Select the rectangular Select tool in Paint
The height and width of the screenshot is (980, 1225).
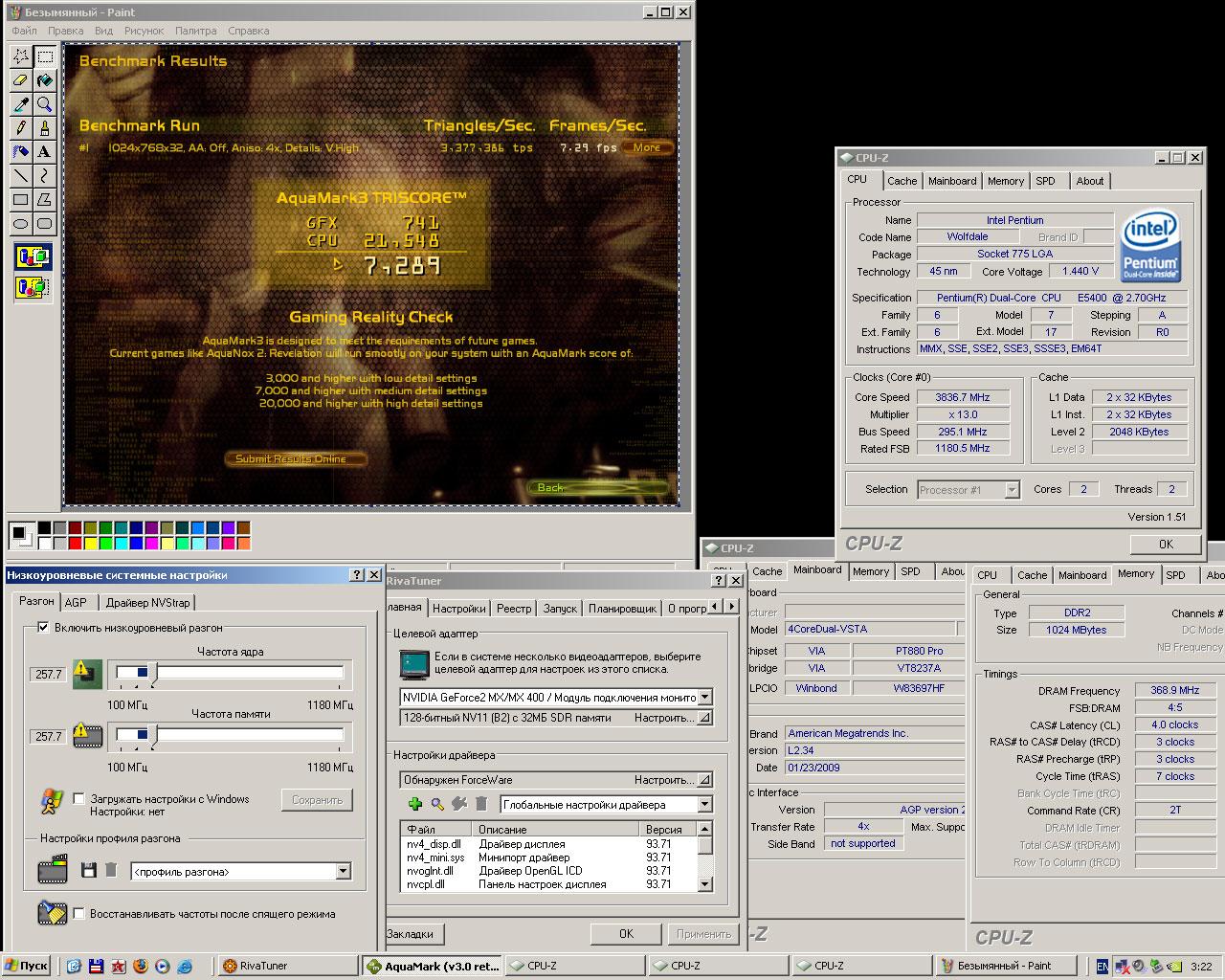44,56
